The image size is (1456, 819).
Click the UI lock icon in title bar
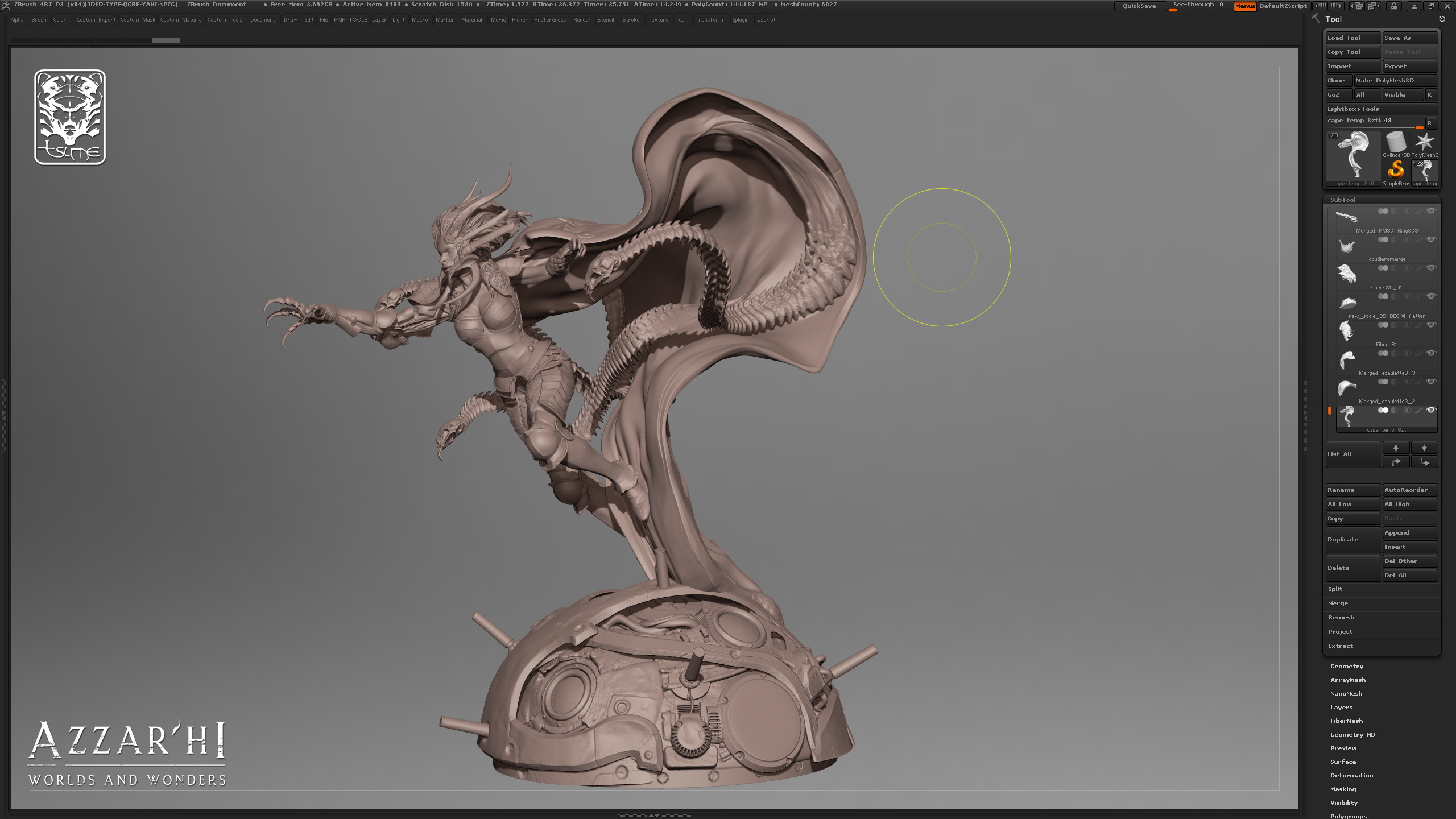1394,6
